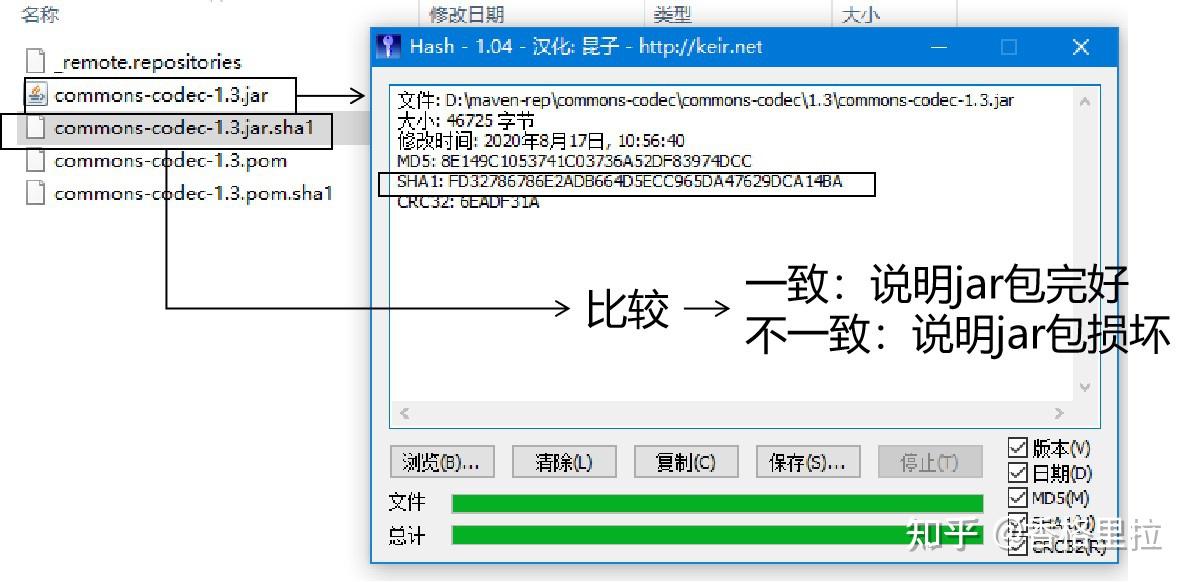The height and width of the screenshot is (582, 1192).
Task: Toggle the 日期(D) checkbox
Action: [1017, 473]
